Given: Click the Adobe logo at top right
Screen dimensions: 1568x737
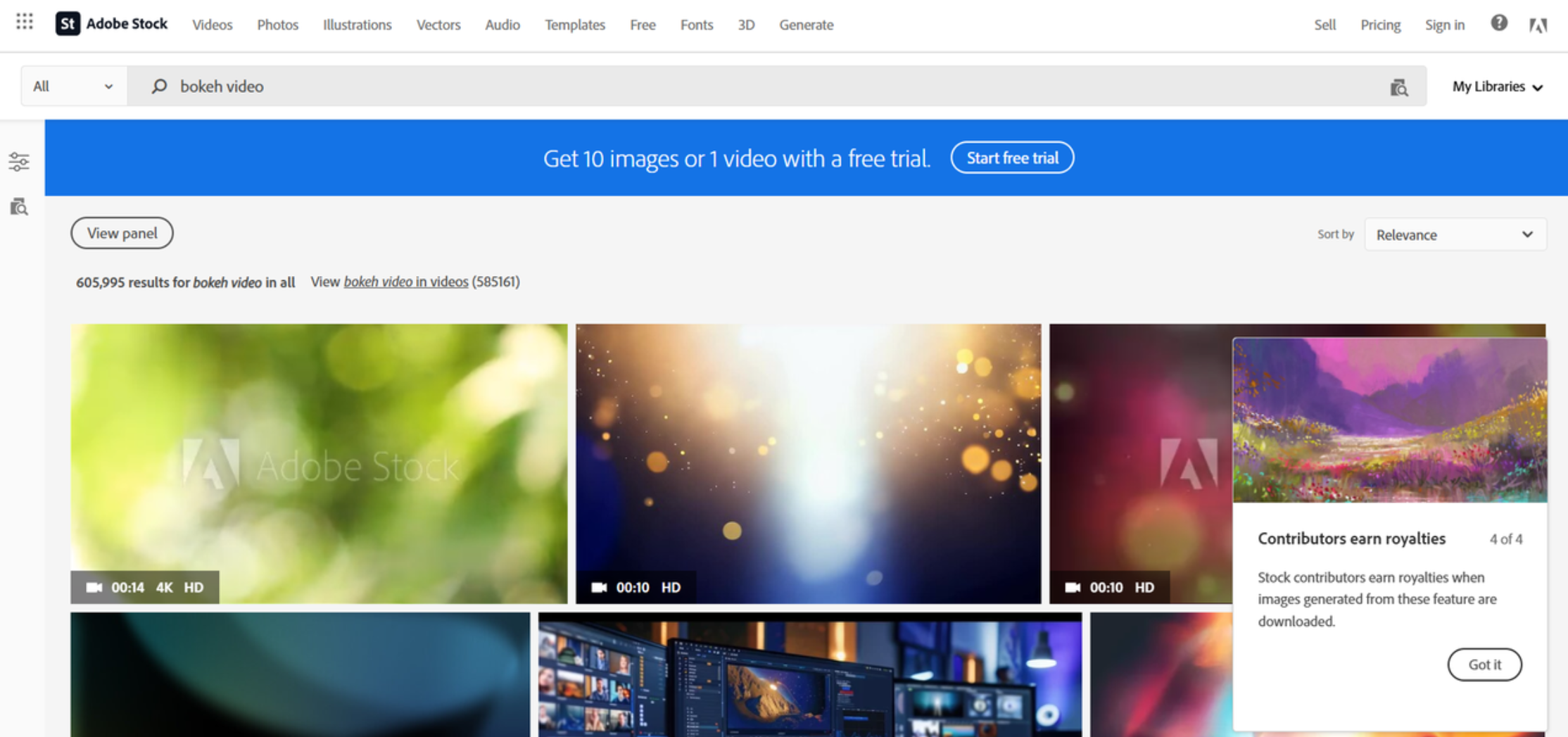Looking at the screenshot, I should [x=1538, y=25].
